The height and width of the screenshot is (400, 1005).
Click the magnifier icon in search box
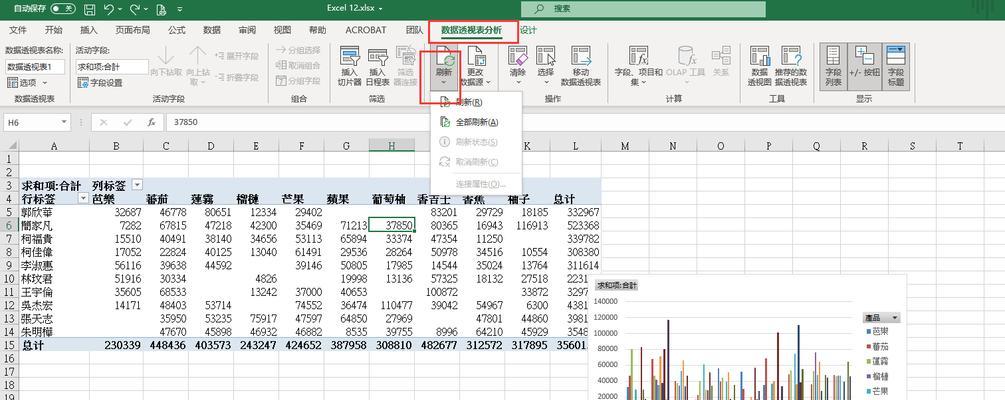coord(539,9)
